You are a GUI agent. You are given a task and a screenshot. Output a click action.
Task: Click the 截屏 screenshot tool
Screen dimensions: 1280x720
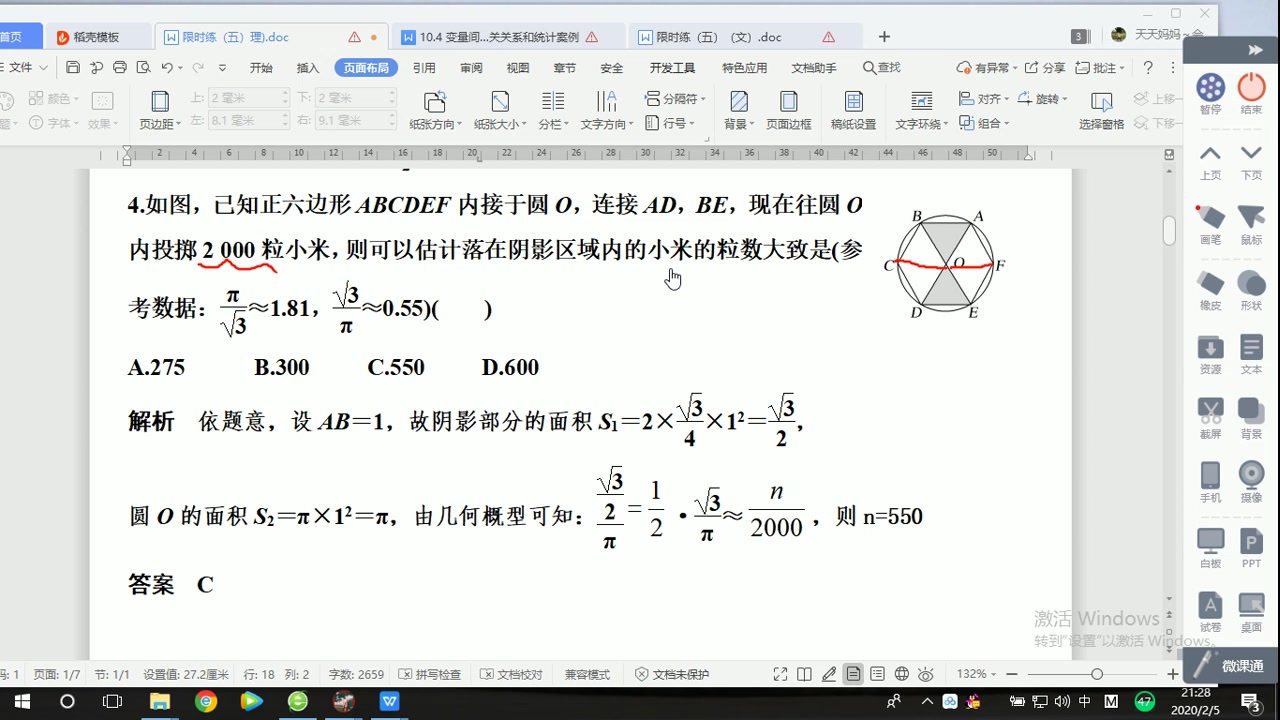point(1211,419)
